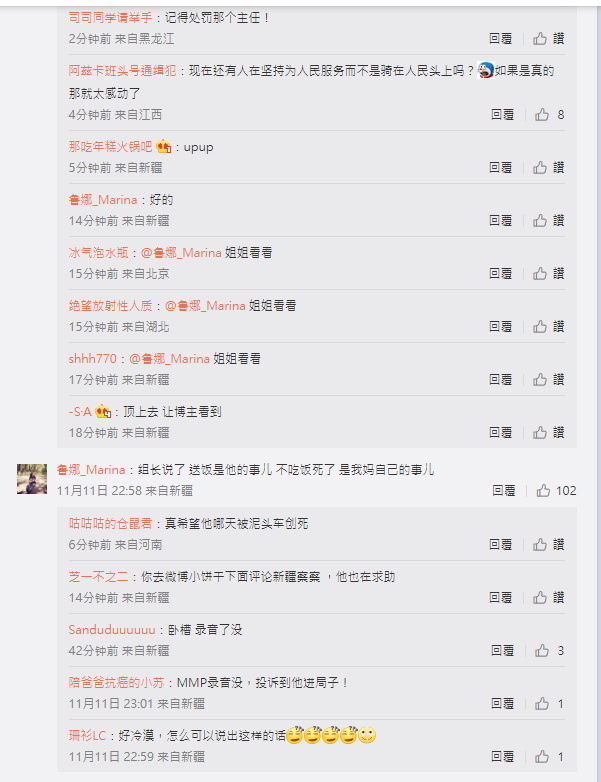Open 陪爸爸抗癌的小苏's profile

[x=116, y=682]
